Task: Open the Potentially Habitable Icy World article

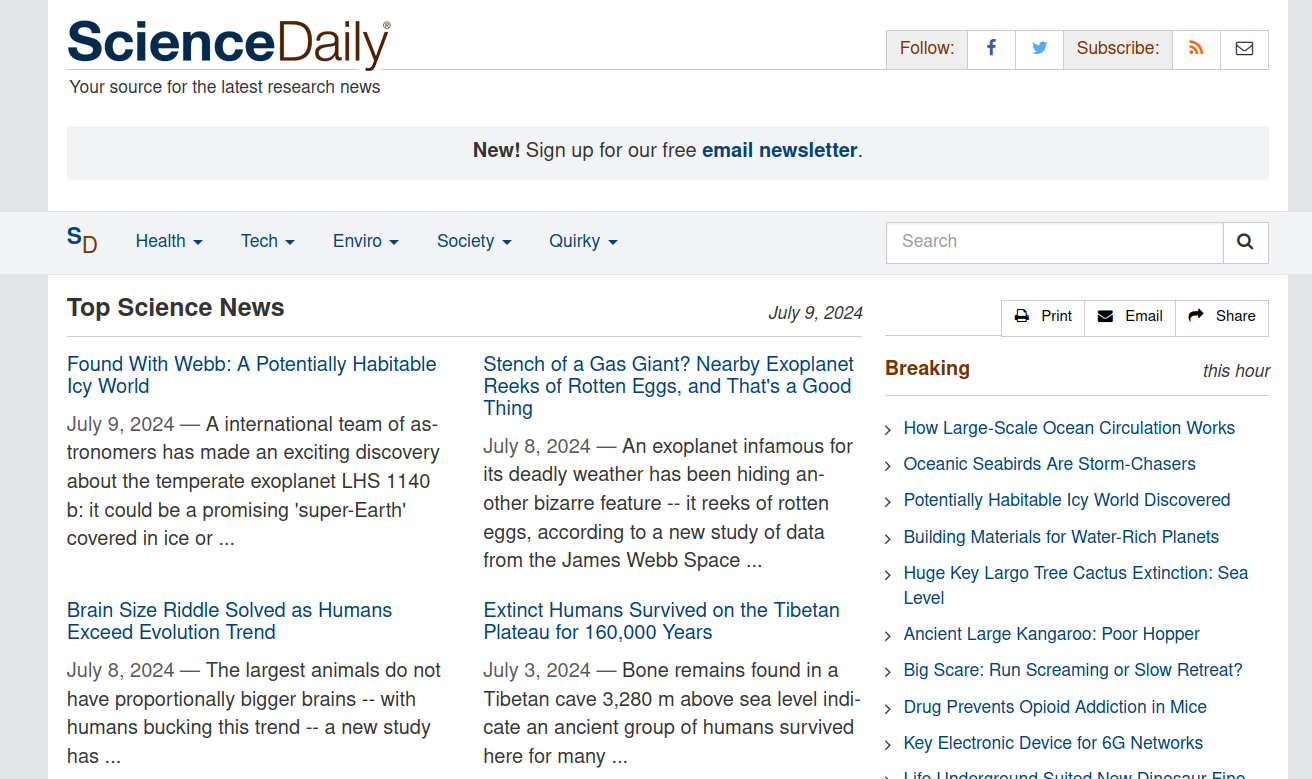Action: (x=251, y=375)
